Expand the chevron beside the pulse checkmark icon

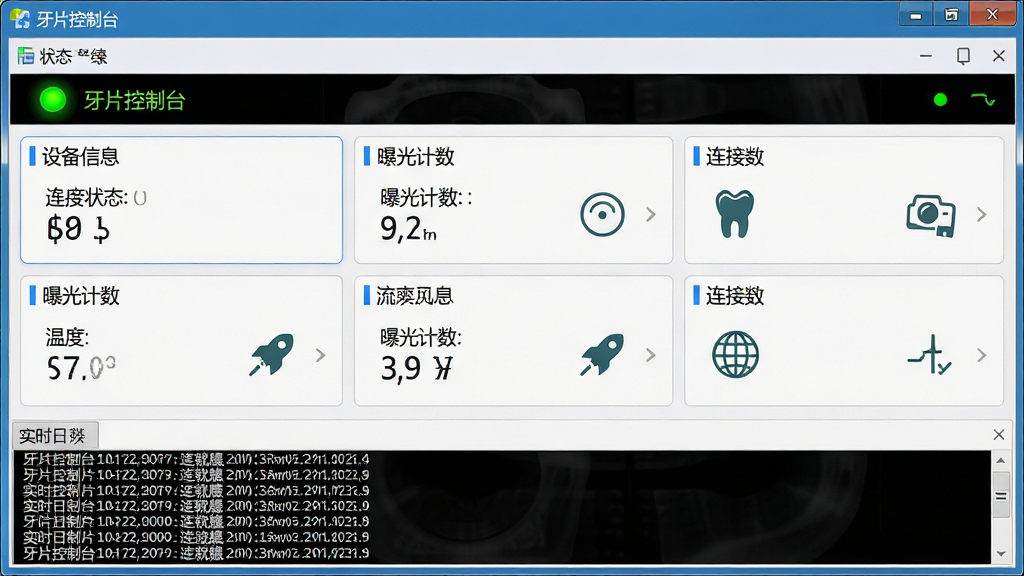click(x=982, y=355)
